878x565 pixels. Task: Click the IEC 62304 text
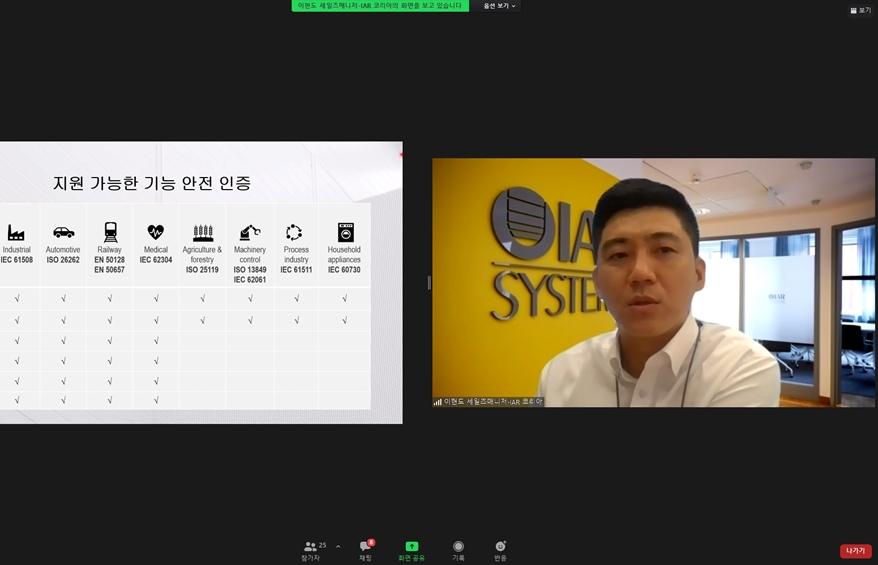click(156, 260)
